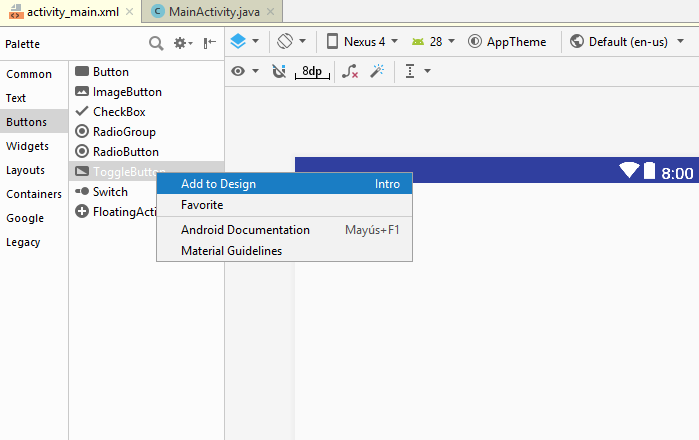Choose Material Guidelines in context menu
Screen dimensions: 699x440
click(x=231, y=251)
